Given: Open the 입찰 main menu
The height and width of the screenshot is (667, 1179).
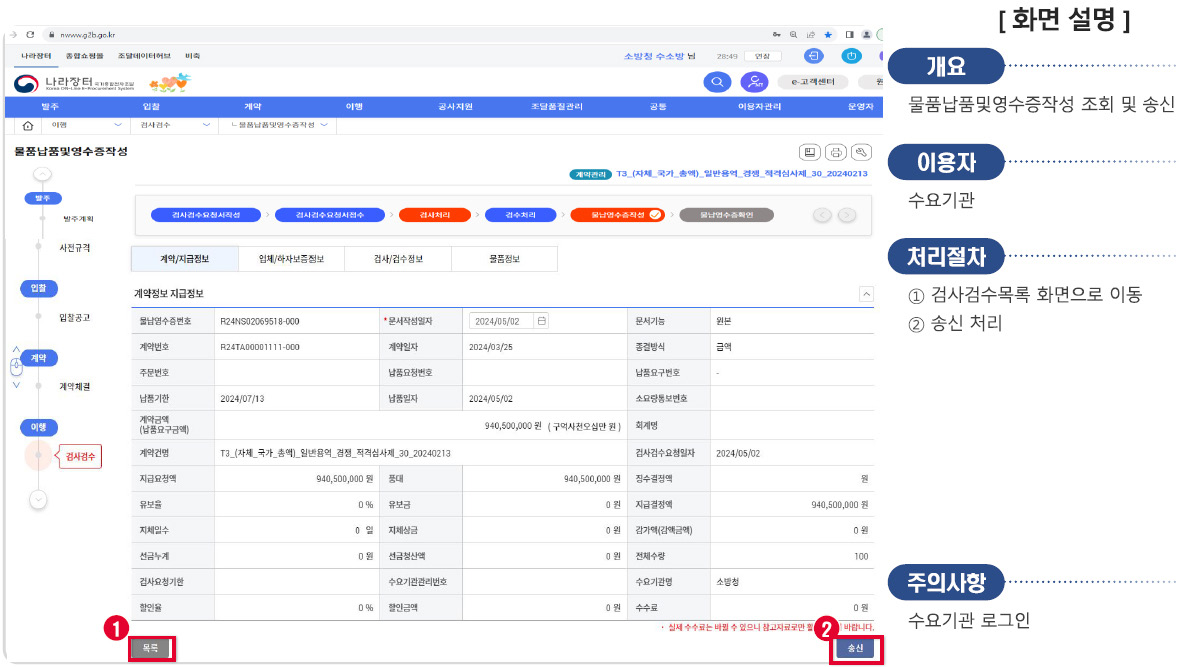Looking at the screenshot, I should tap(151, 107).
